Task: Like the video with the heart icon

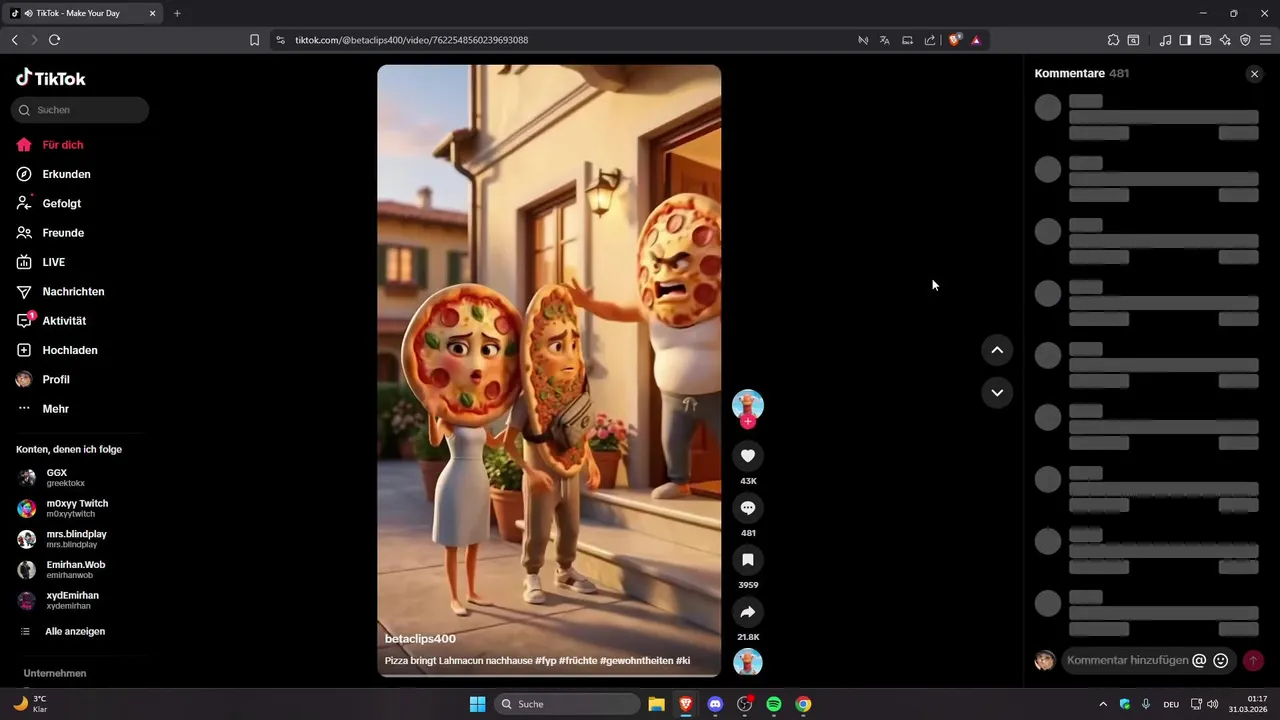Action: [747, 456]
